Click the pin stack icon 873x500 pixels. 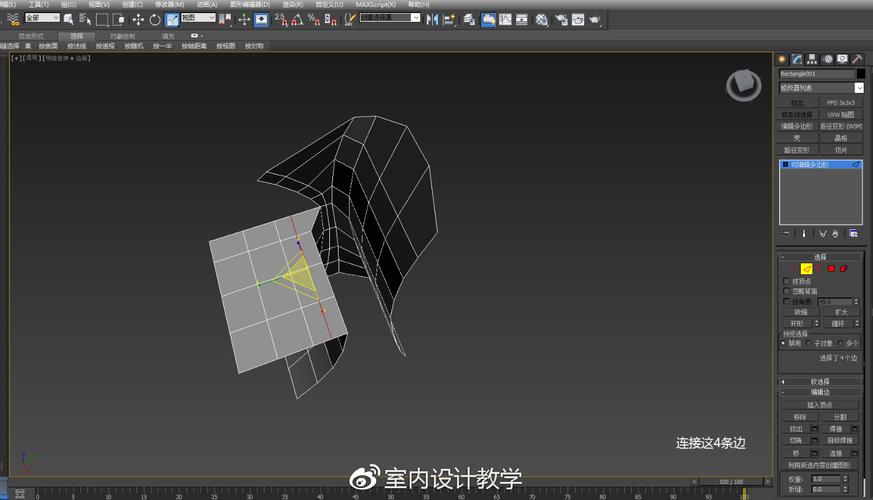[786, 233]
